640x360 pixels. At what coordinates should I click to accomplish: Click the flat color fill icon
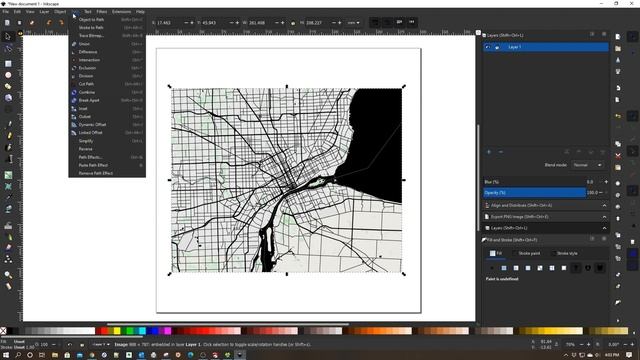click(504, 268)
